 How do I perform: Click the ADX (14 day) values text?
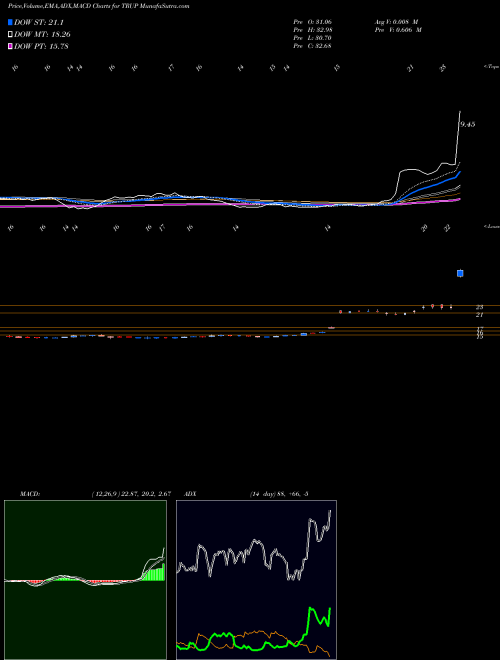pyautogui.click(x=279, y=494)
